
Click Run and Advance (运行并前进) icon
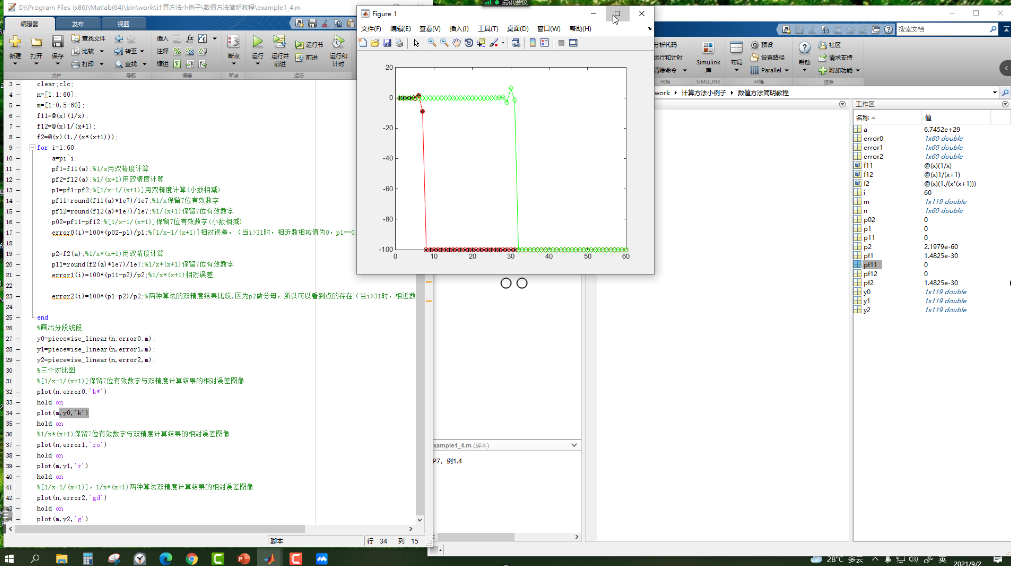pyautogui.click(x=279, y=42)
